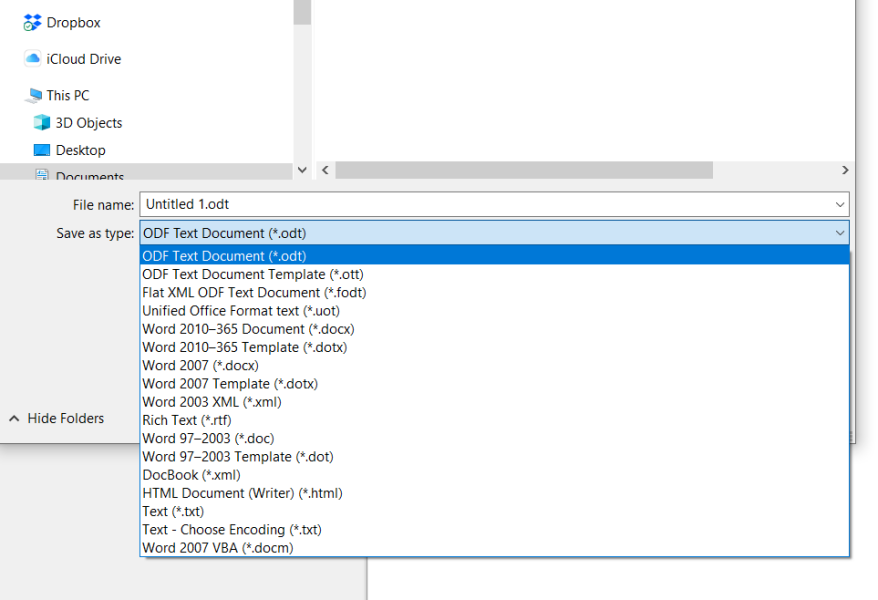
Task: Click the Dropbox icon in sidebar
Action: 32,22
